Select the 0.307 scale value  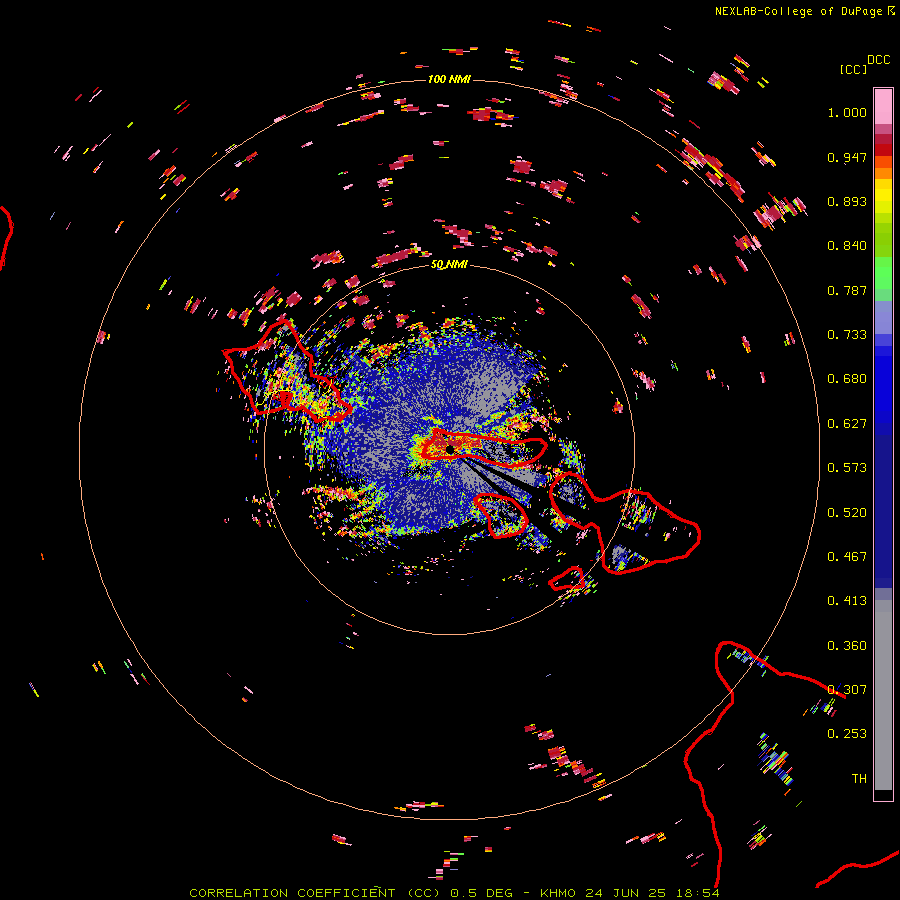847,690
